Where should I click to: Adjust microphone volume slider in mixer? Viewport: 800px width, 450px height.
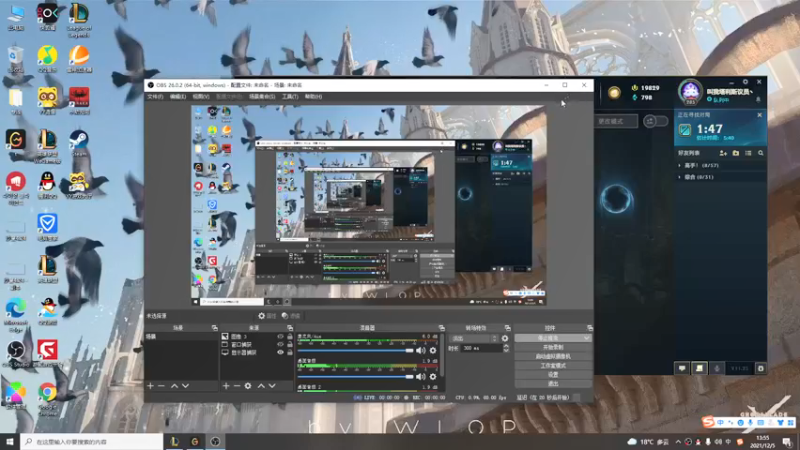click(x=356, y=351)
